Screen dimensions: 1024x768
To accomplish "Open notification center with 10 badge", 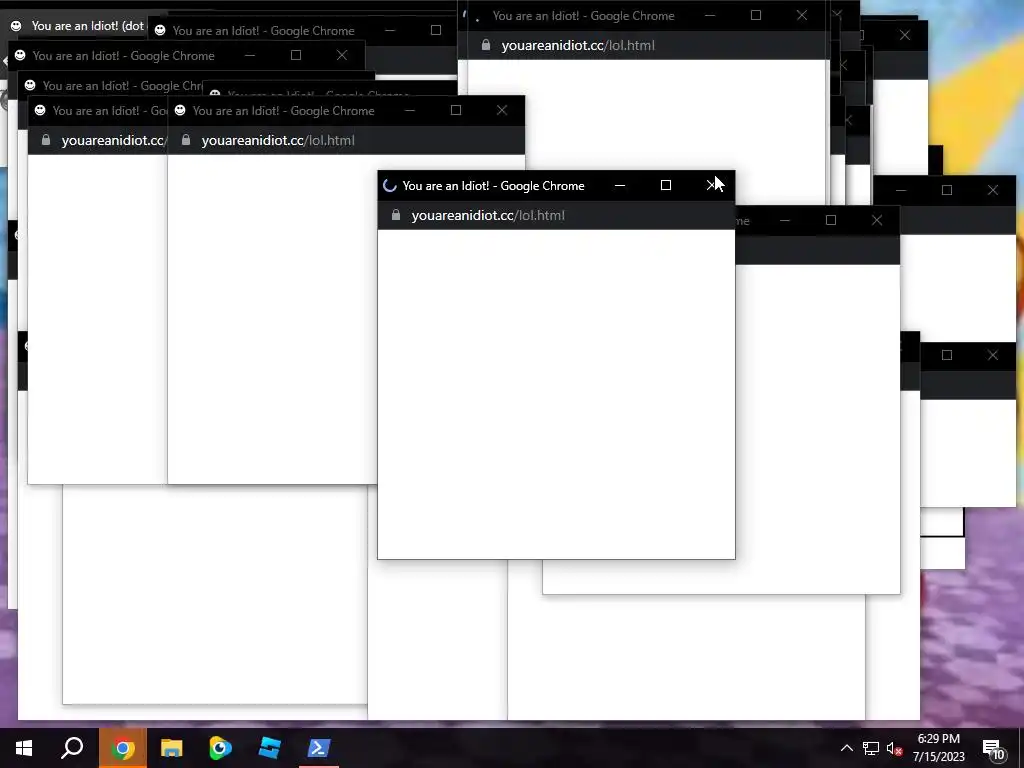I will tap(994, 749).
